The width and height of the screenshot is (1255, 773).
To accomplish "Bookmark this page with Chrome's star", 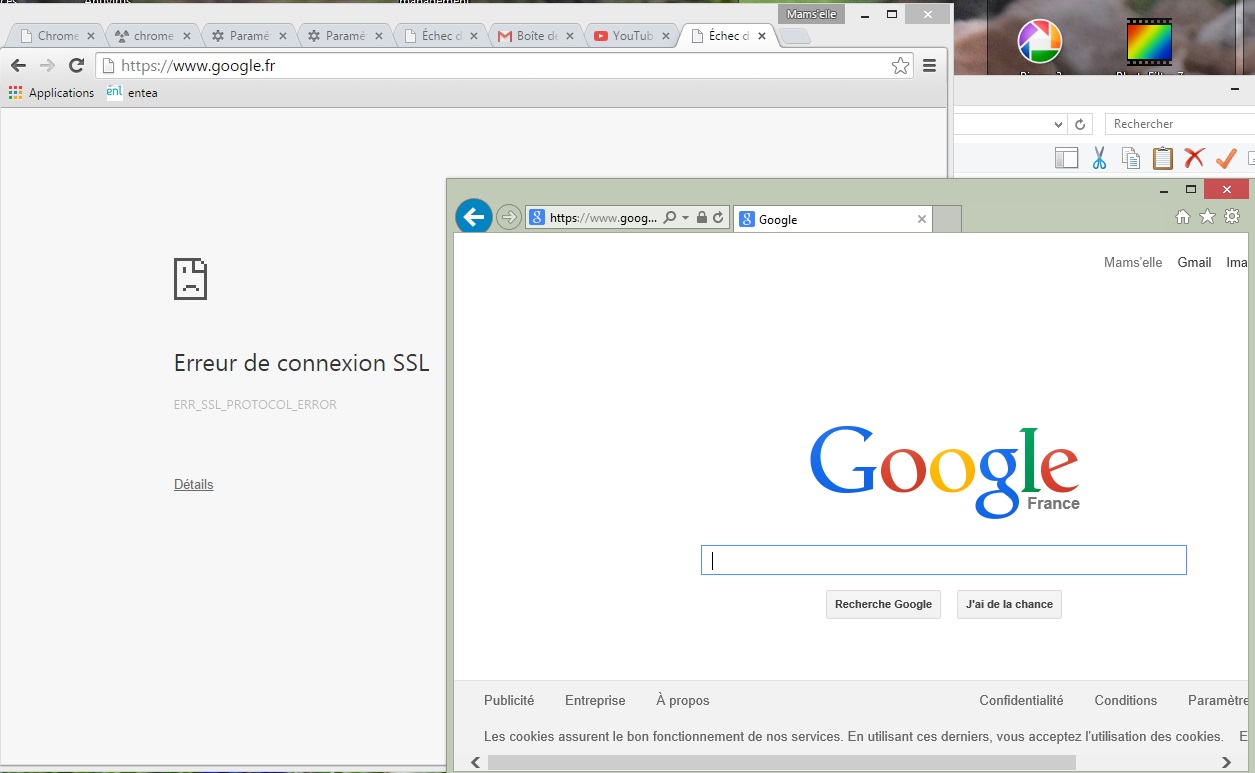I will 900,66.
